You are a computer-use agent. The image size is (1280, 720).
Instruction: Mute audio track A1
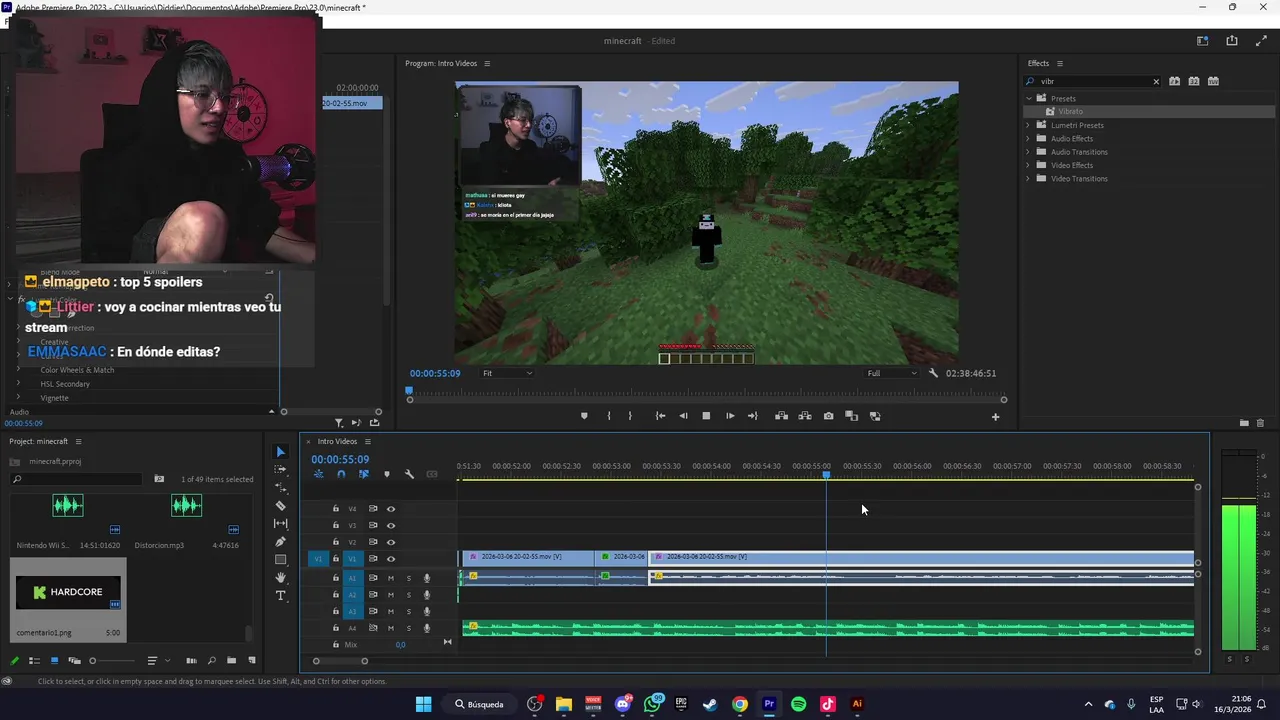tap(391, 578)
